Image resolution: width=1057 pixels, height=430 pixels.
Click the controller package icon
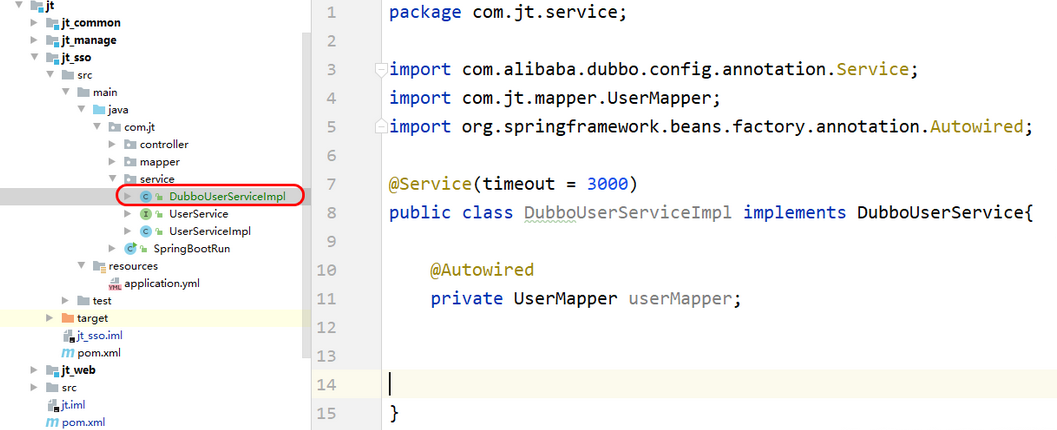point(130,144)
